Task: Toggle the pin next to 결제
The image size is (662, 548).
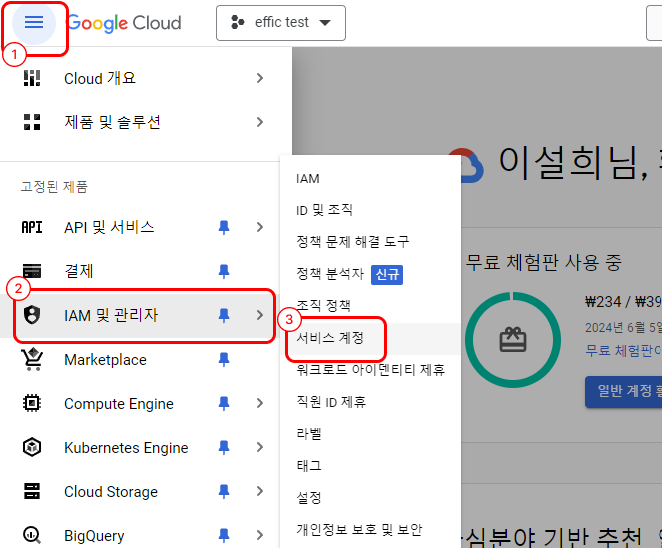Action: 224,271
